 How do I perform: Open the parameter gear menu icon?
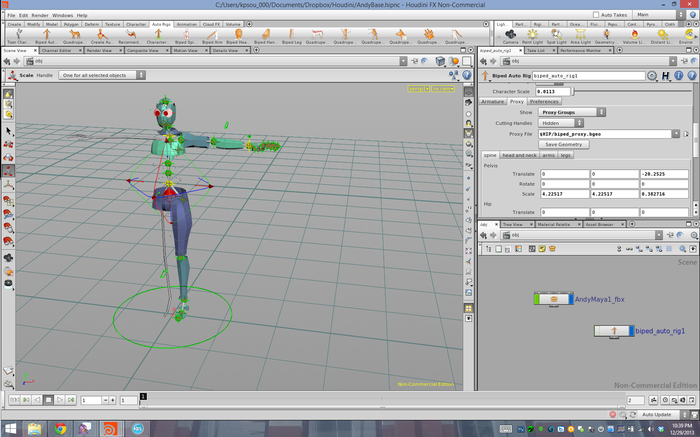[x=652, y=76]
